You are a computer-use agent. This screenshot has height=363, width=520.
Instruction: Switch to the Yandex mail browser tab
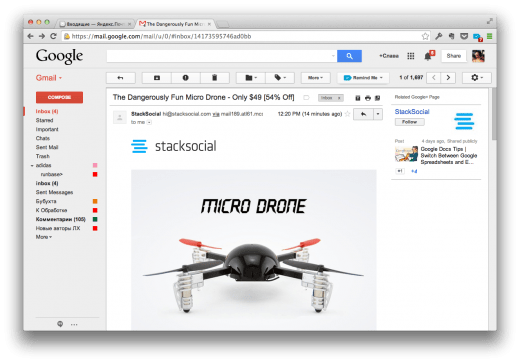(95, 24)
